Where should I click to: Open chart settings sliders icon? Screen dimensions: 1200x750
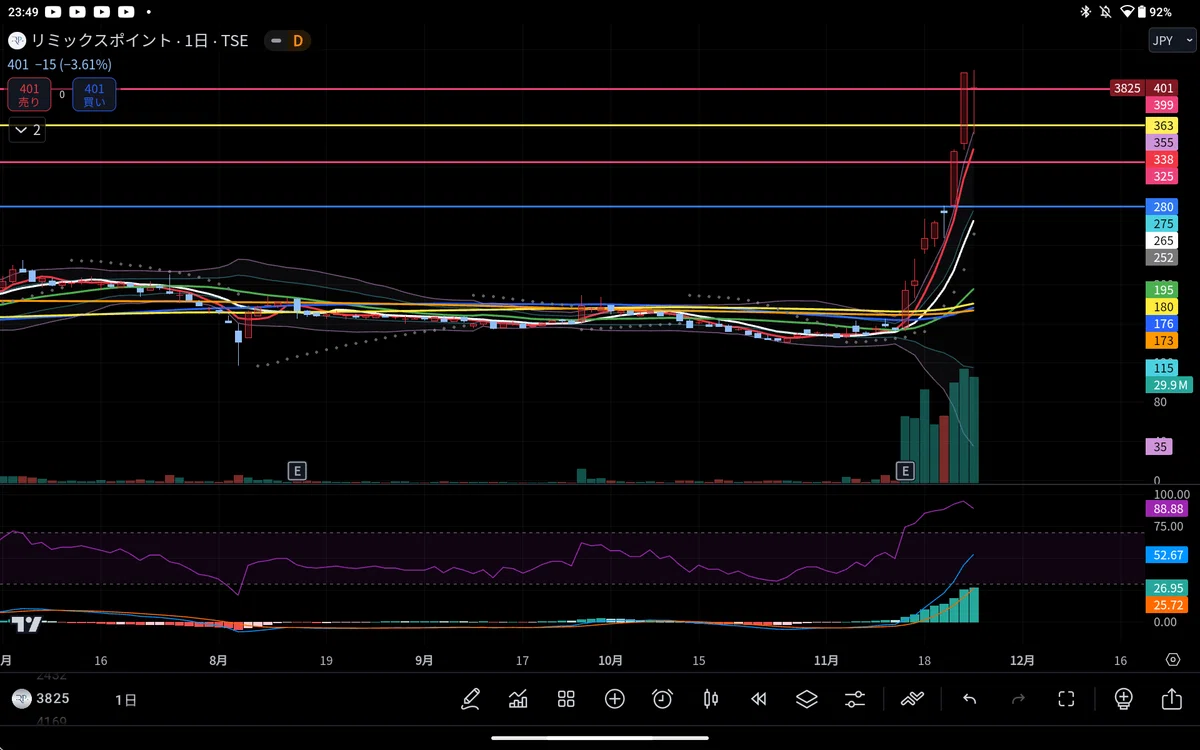coord(855,699)
